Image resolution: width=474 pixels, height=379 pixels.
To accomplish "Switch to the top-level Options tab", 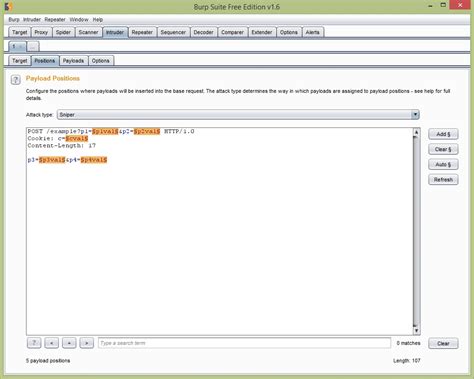I will [x=289, y=32].
